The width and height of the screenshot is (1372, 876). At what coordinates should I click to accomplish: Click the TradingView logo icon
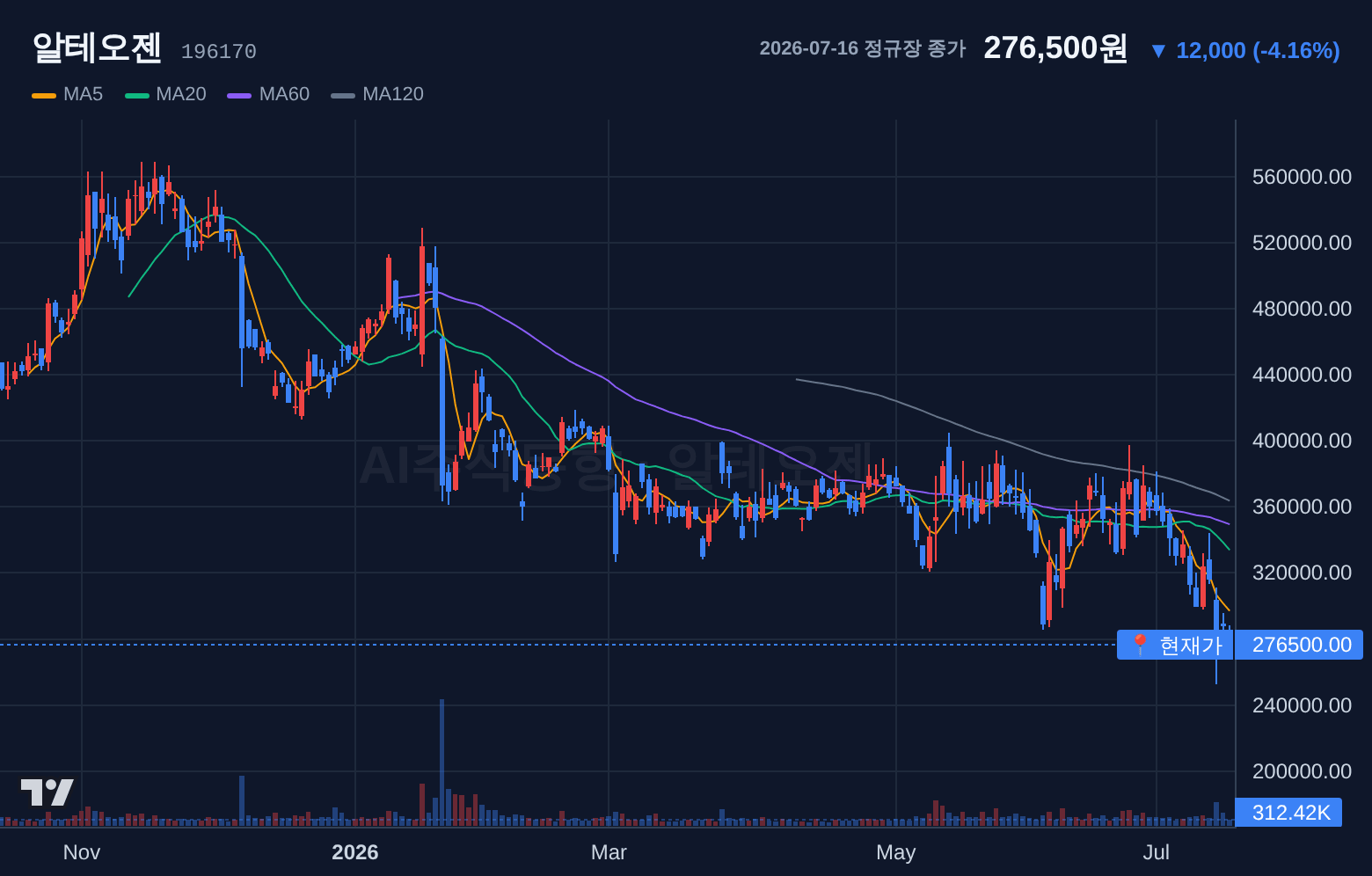[47, 792]
